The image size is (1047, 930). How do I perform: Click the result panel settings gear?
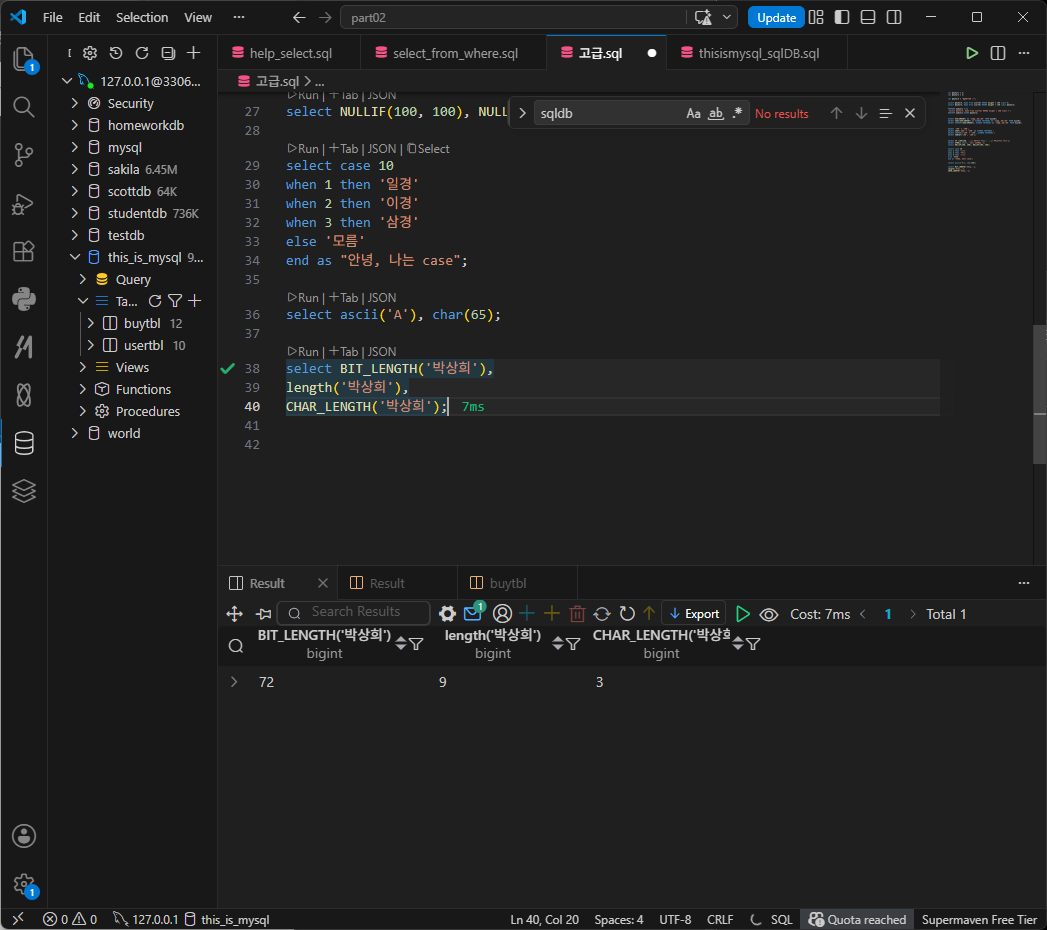tap(447, 614)
